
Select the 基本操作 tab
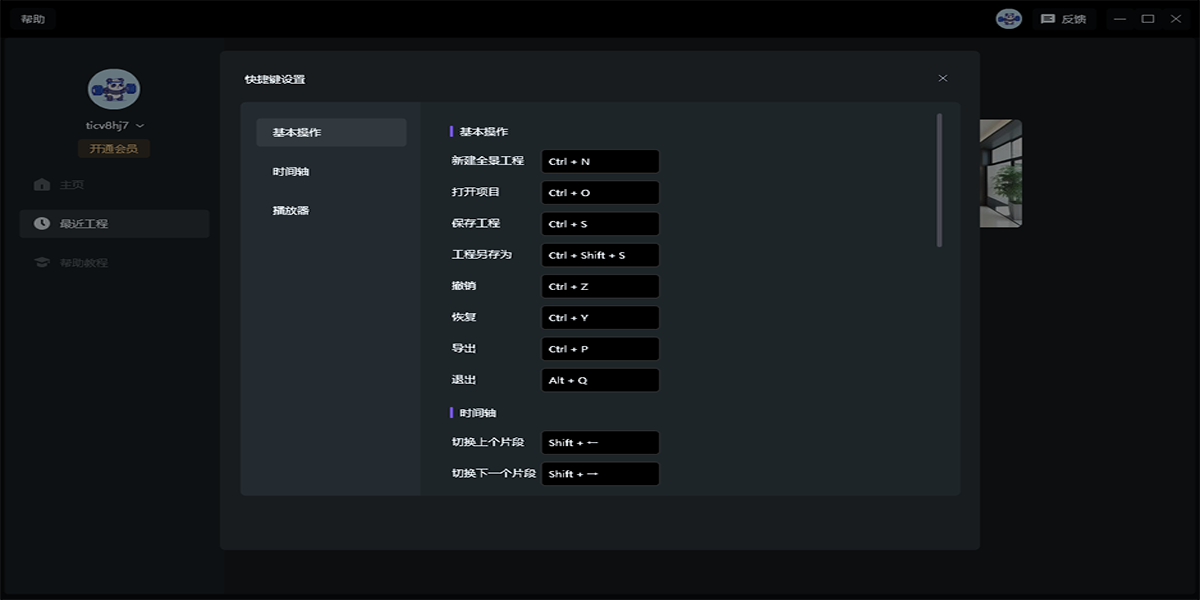[x=331, y=133]
